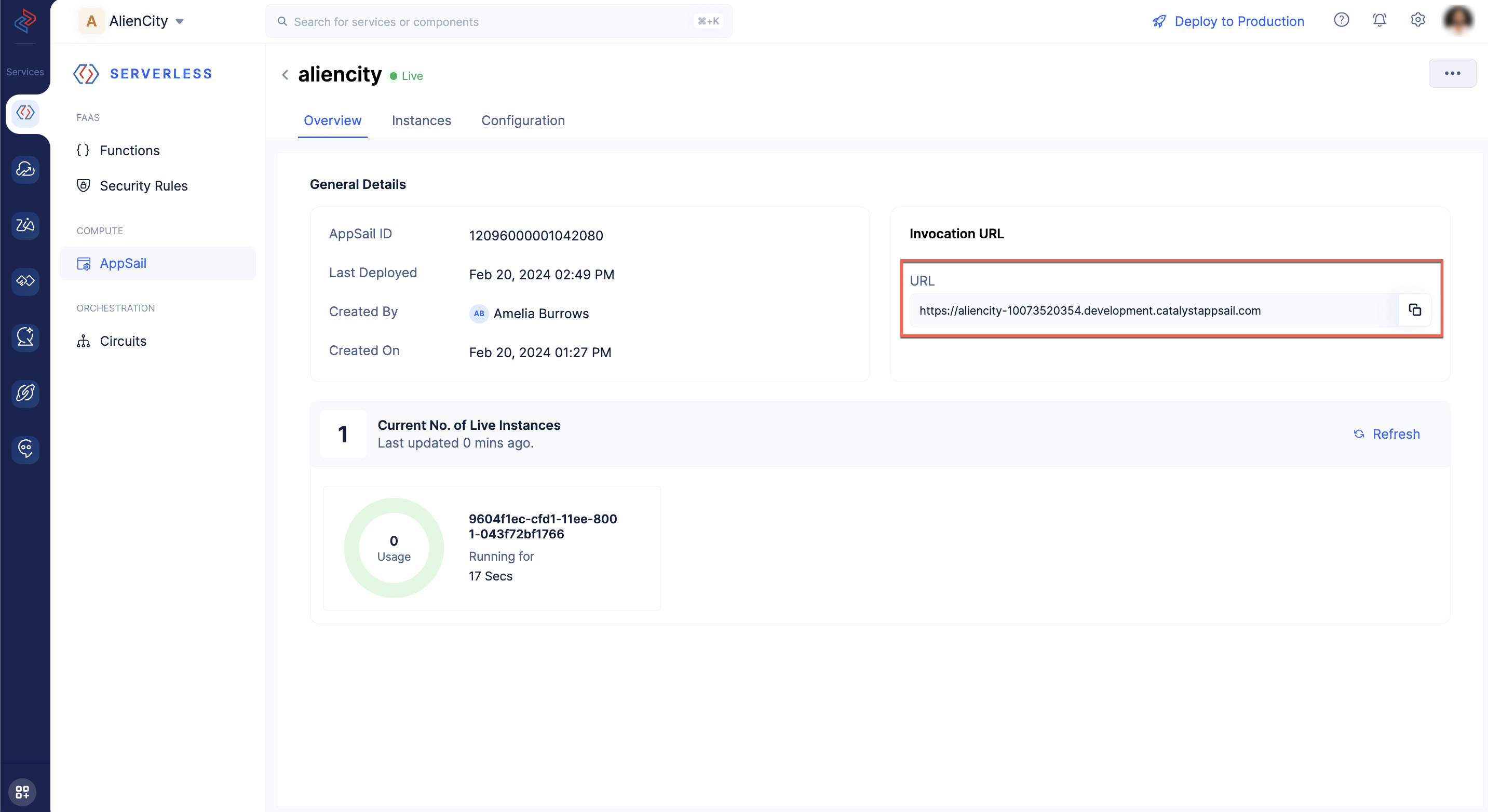Viewport: 1488px width, 812px height.
Task: Go back using the left chevron
Action: (286, 74)
